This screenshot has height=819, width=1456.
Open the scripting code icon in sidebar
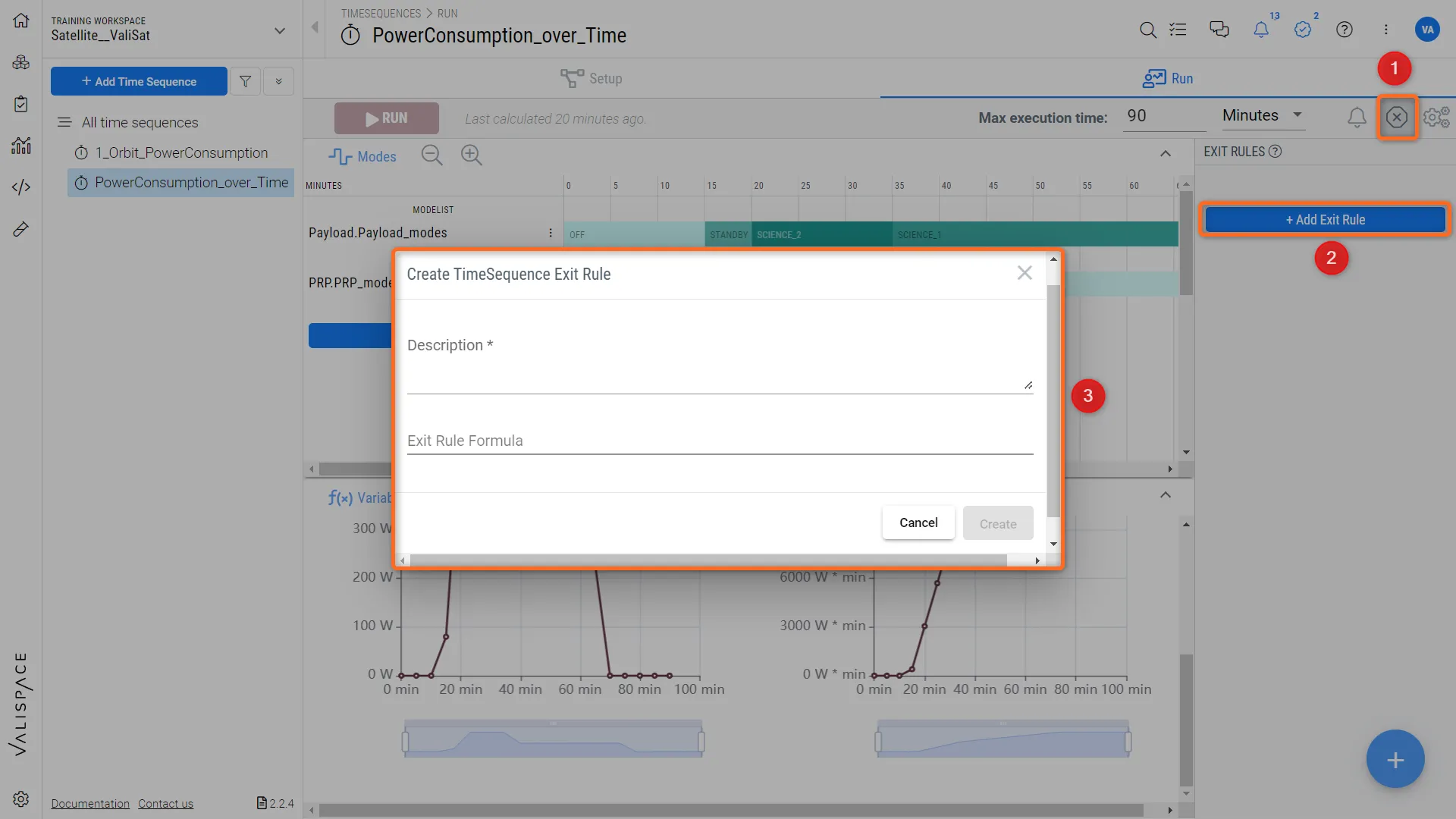[x=21, y=187]
